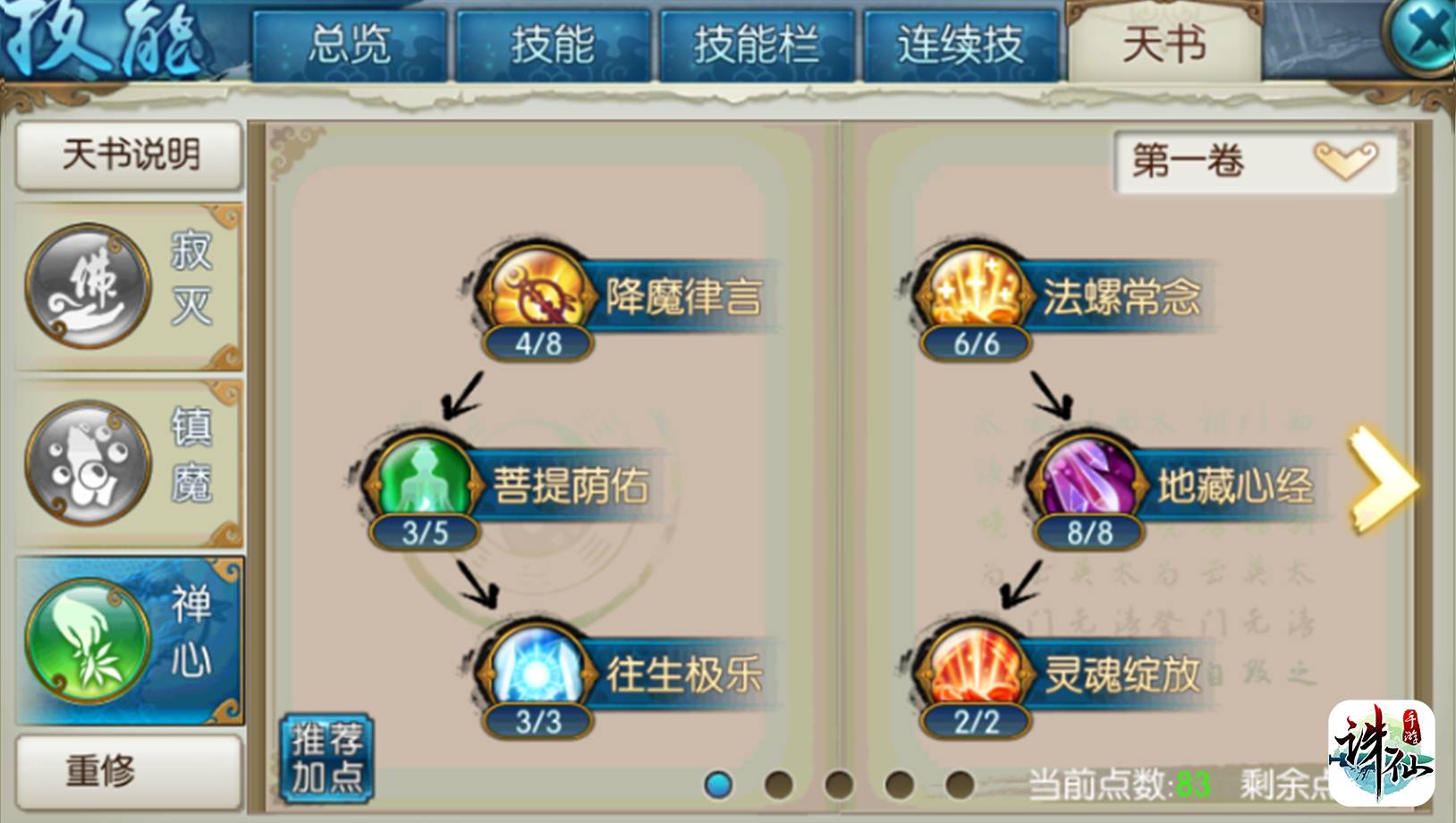1456x823 pixels.
Task: Click the 推荐加点 recommended points button
Action: pyautogui.click(x=326, y=758)
